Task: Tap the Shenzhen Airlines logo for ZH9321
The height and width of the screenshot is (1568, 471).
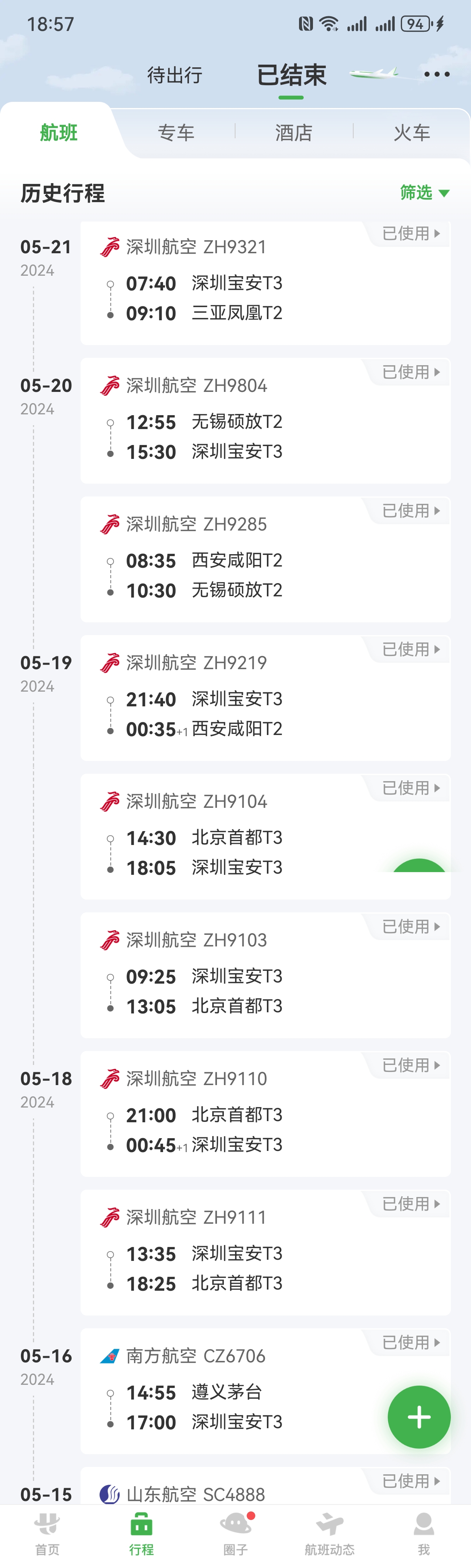Action: point(110,247)
